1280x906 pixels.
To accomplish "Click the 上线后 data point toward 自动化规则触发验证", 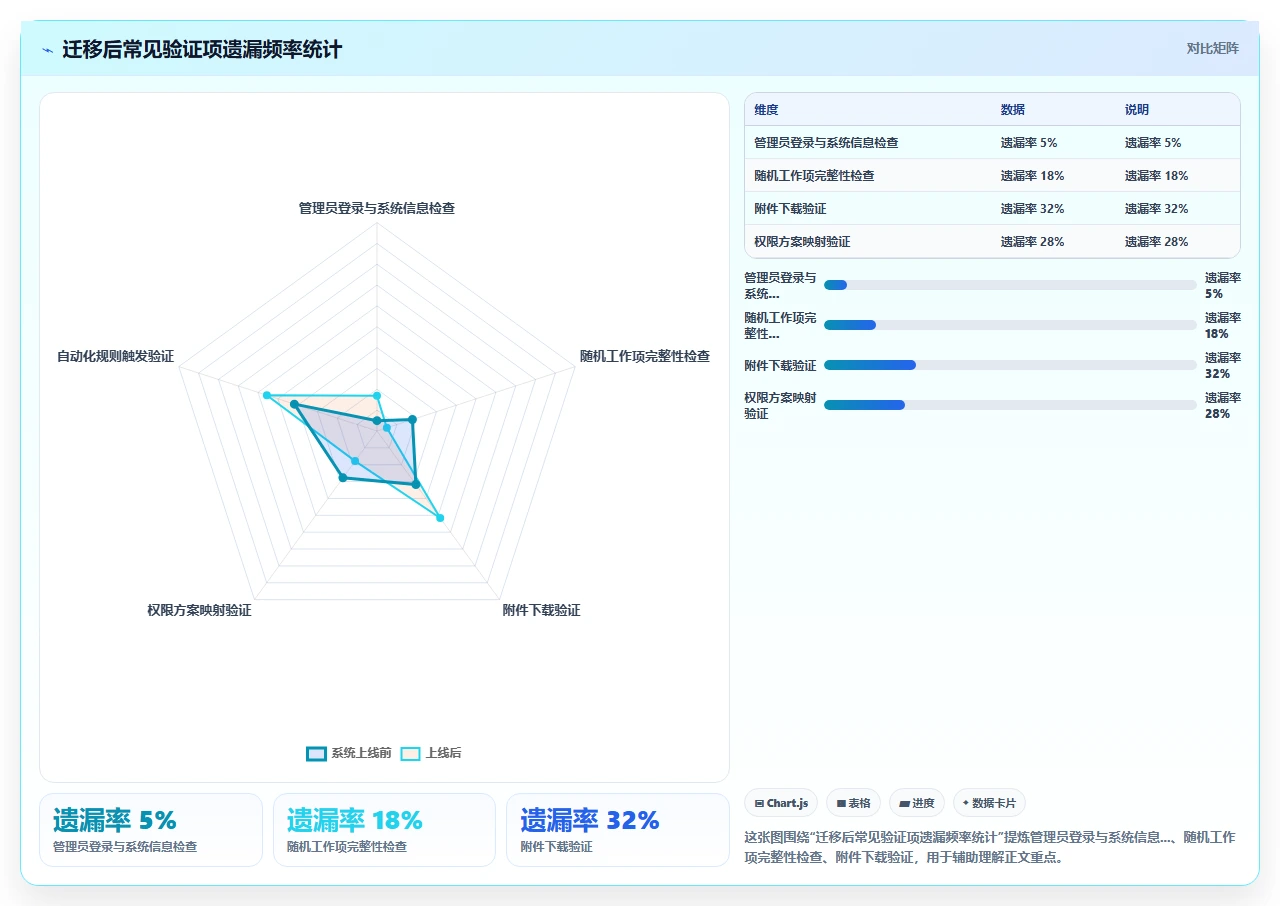I will 267,396.
